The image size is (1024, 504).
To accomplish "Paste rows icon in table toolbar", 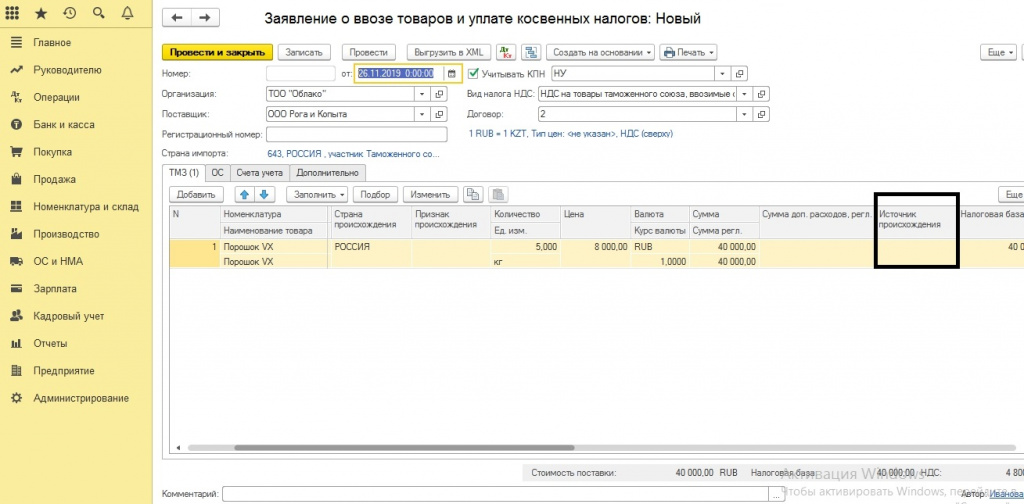I will click(498, 195).
